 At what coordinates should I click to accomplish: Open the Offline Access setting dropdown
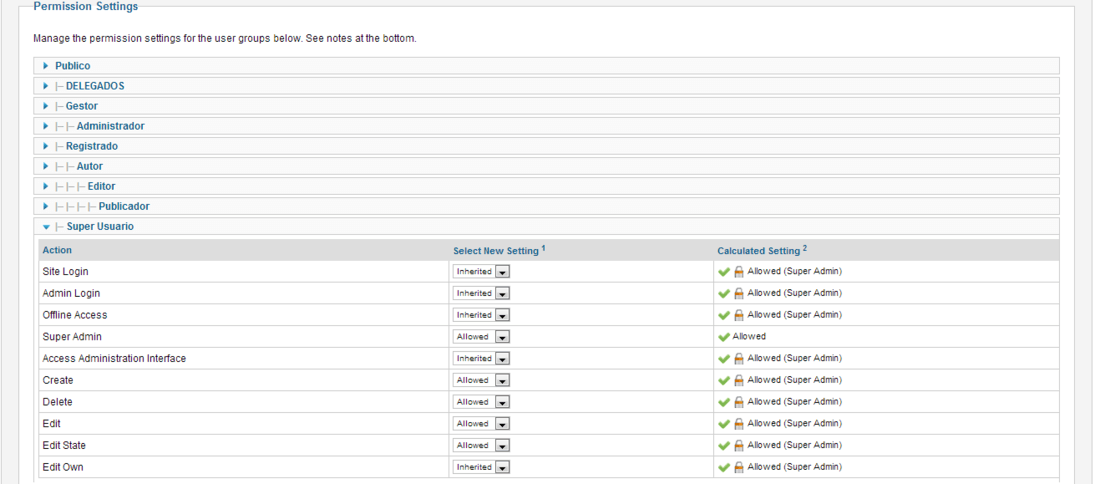pyautogui.click(x=481, y=315)
